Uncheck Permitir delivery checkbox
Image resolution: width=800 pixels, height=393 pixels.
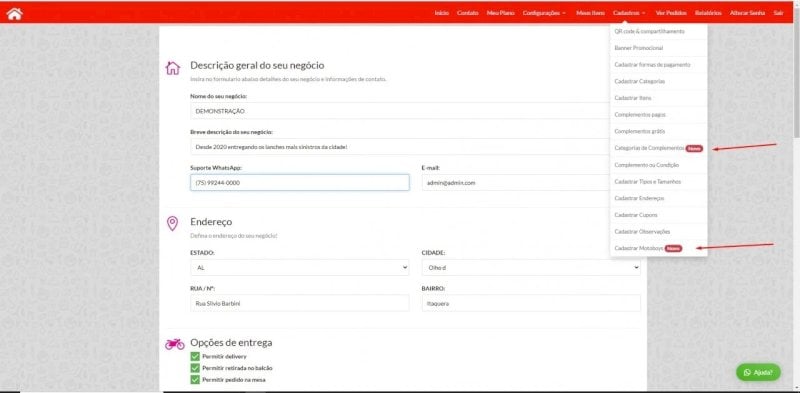(195, 356)
